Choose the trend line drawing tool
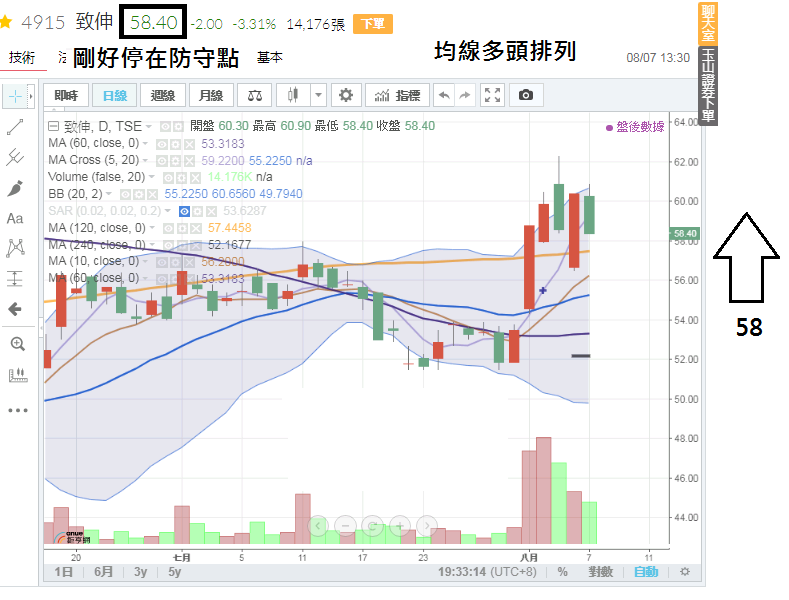The image size is (789, 600). tap(15, 127)
